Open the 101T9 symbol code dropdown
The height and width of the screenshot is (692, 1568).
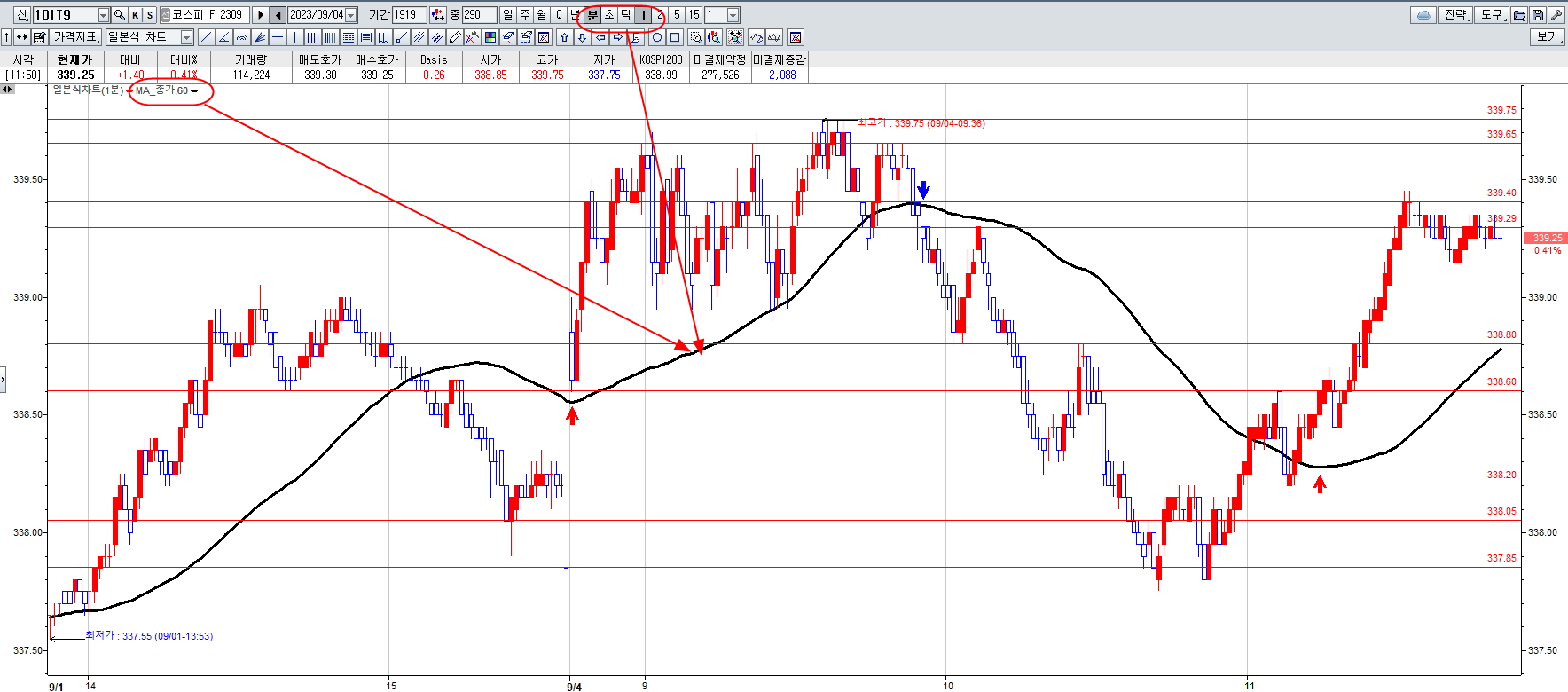point(103,15)
